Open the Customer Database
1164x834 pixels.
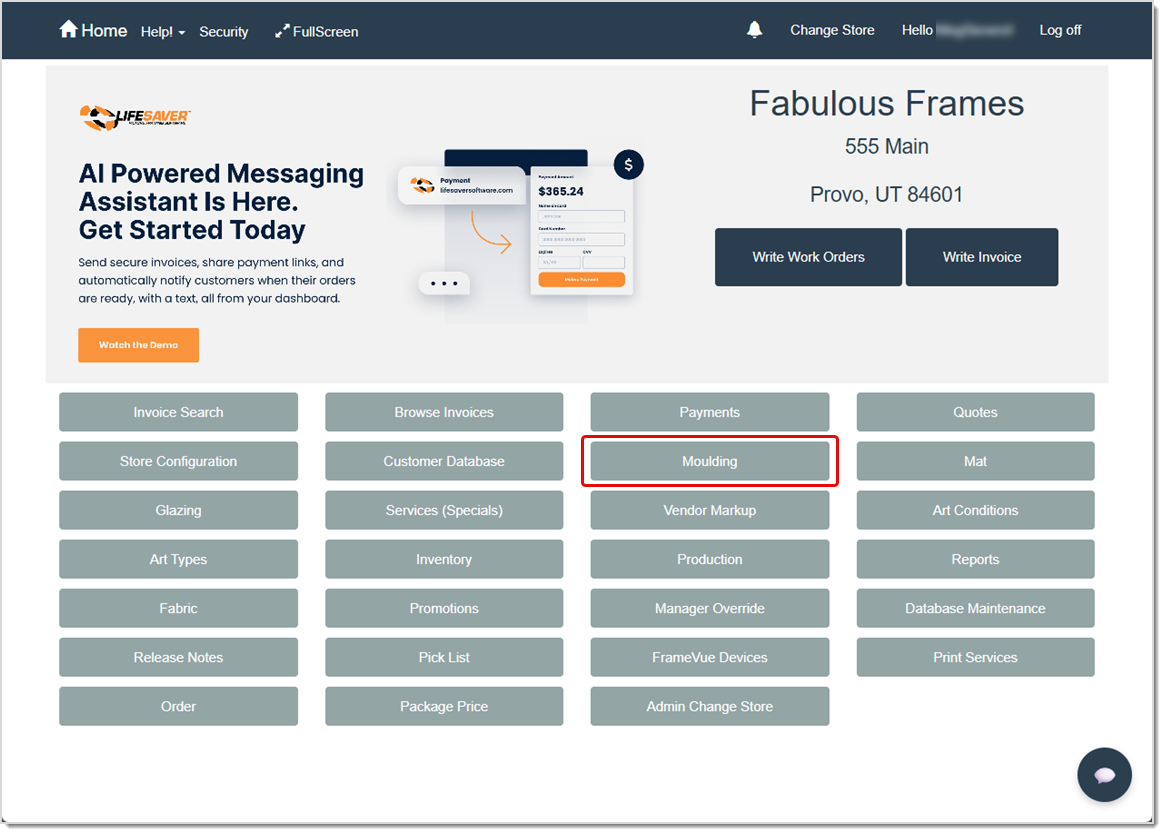[x=444, y=461]
